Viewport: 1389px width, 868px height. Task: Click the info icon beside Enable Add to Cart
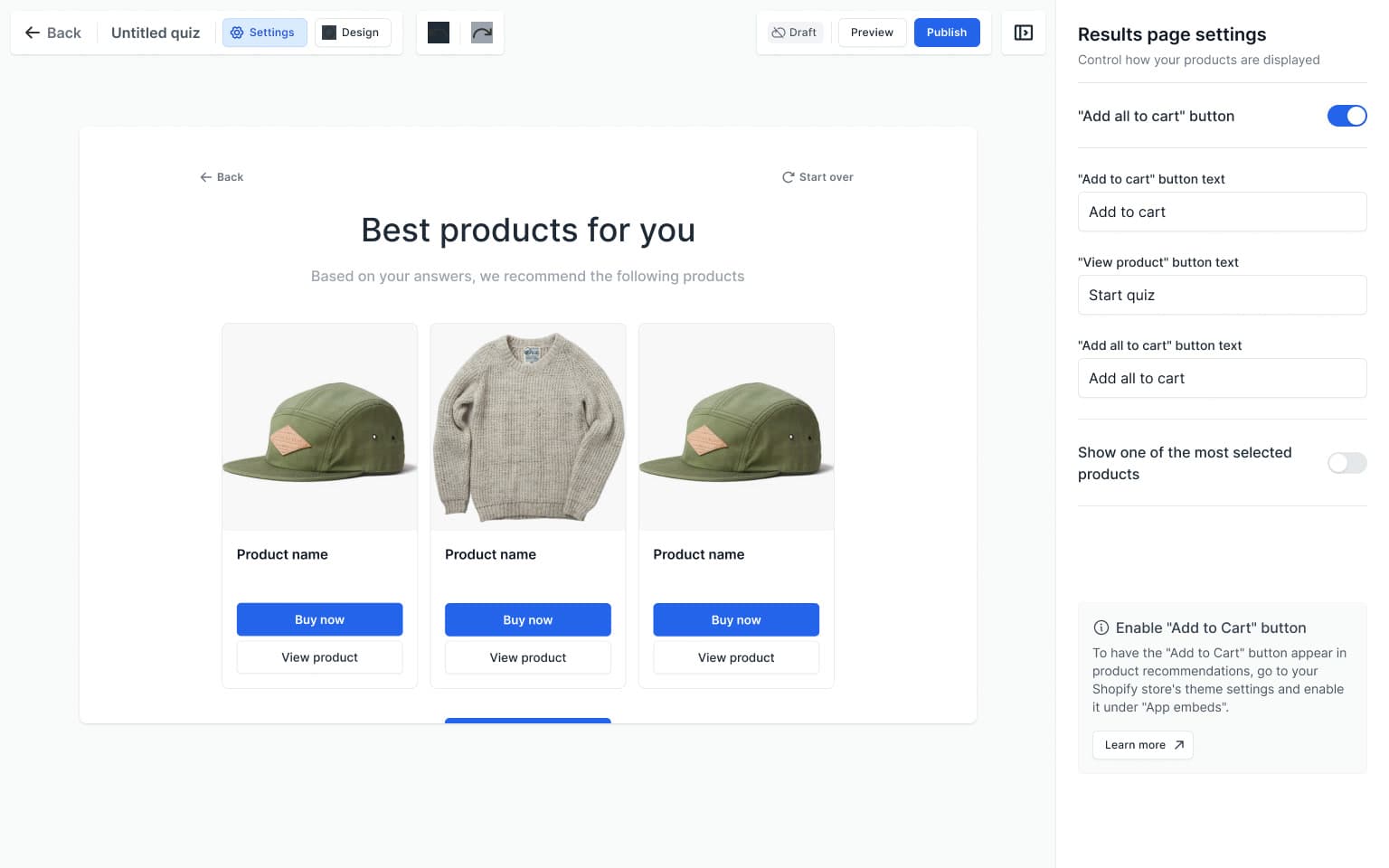coord(1101,627)
